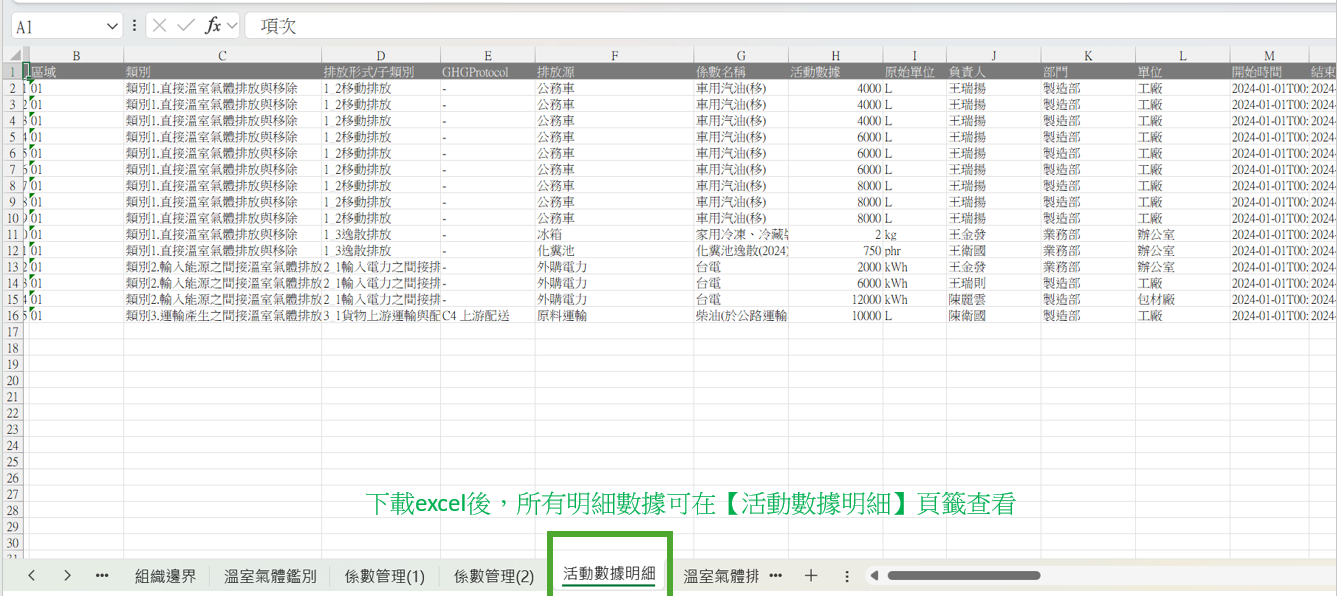Expand the dropdown arrow beside the fx icon
The image size is (1337, 596).
tap(232, 26)
